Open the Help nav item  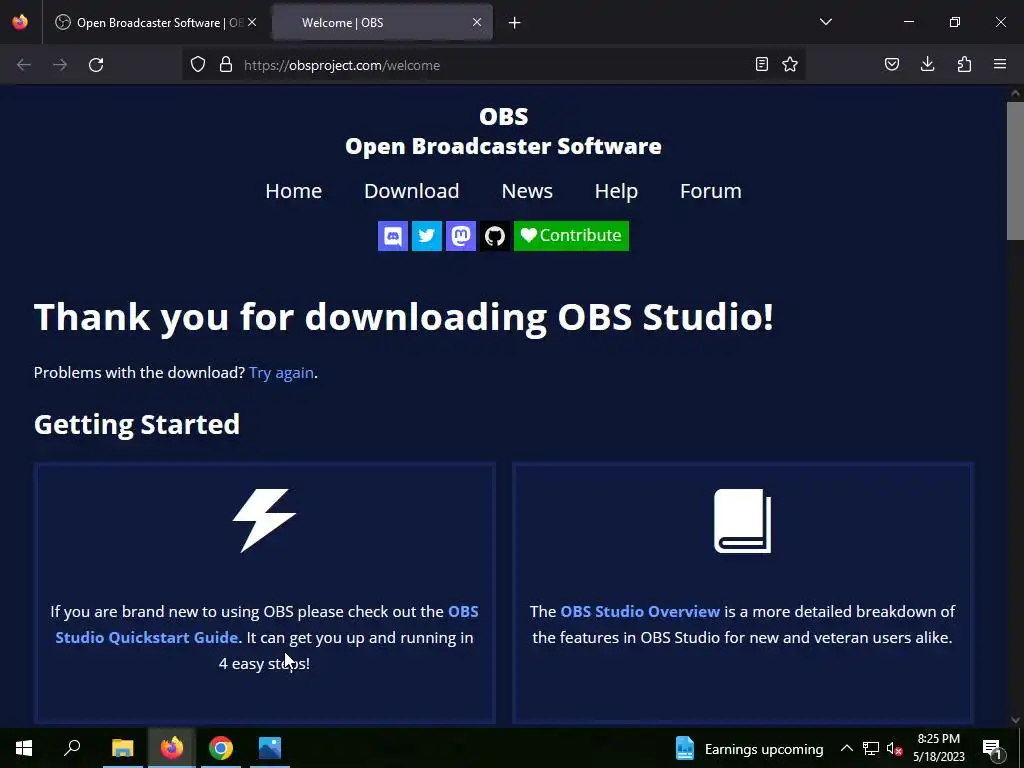click(x=616, y=191)
